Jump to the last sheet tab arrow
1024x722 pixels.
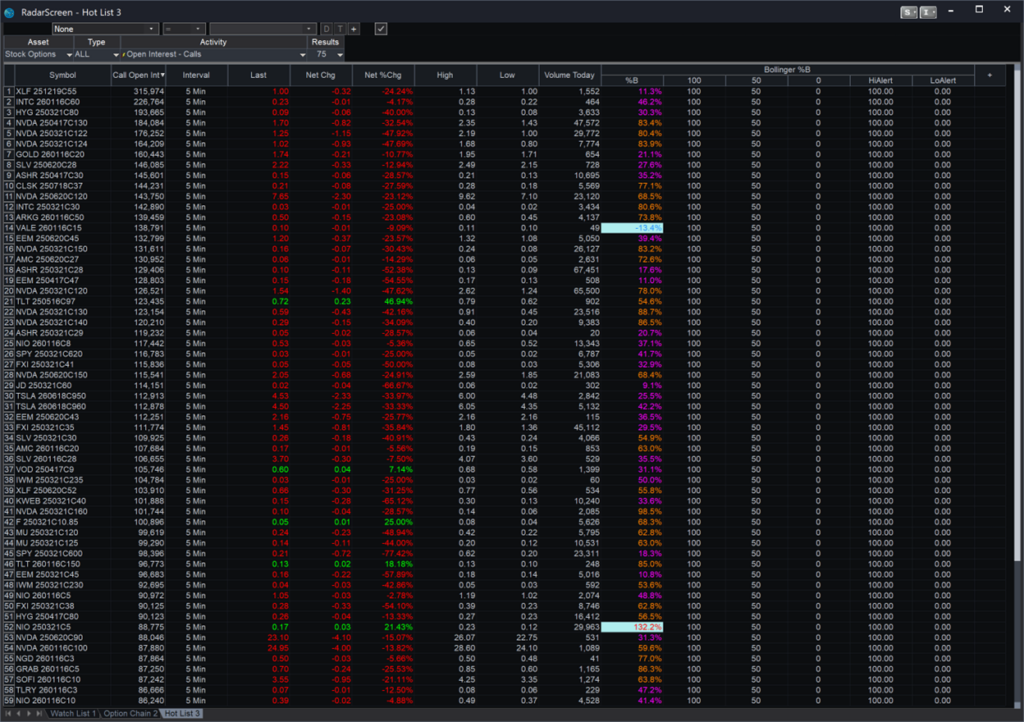point(39,713)
